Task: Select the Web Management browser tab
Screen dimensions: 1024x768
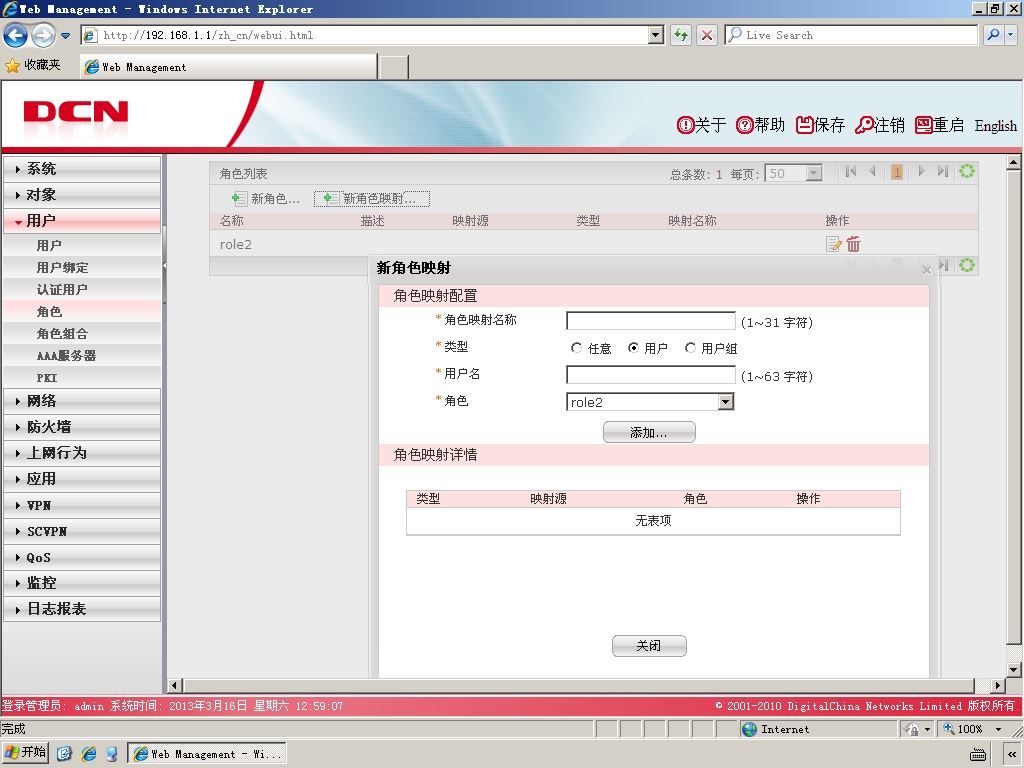Action: click(x=229, y=67)
